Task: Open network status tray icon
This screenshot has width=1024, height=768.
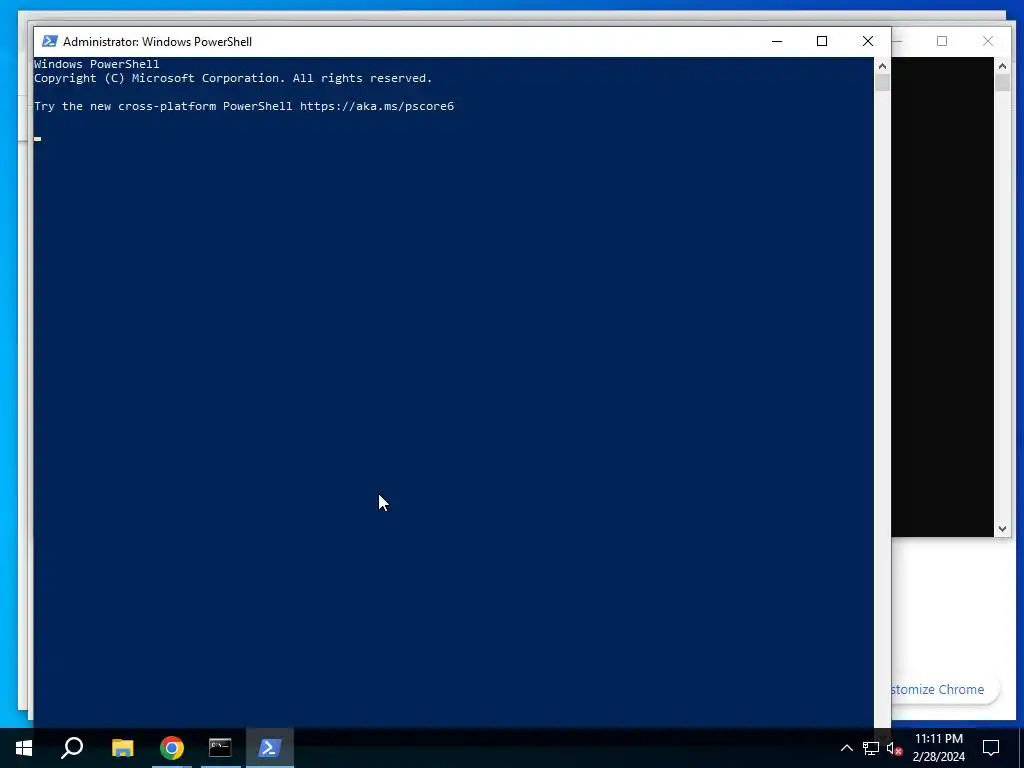Action: click(871, 748)
